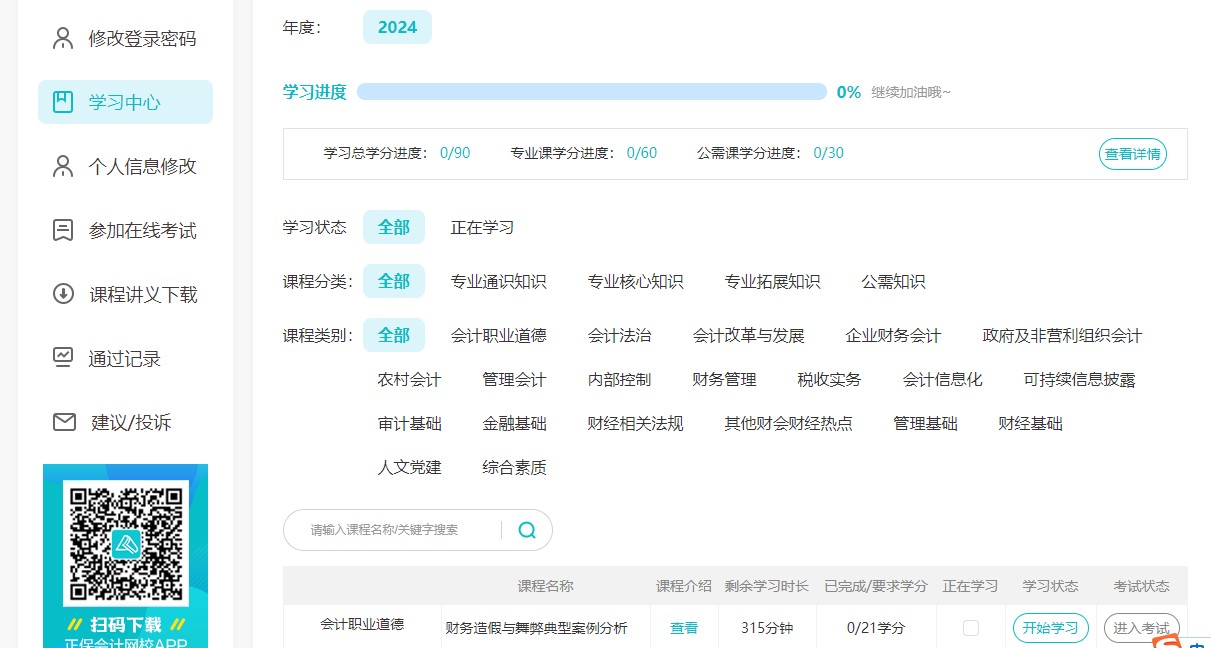Switch course category to 公需知识

pyautogui.click(x=892, y=281)
